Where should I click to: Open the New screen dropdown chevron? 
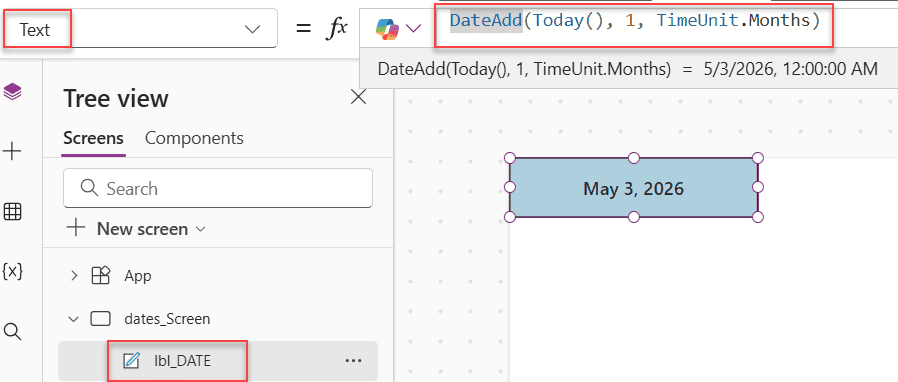200,230
